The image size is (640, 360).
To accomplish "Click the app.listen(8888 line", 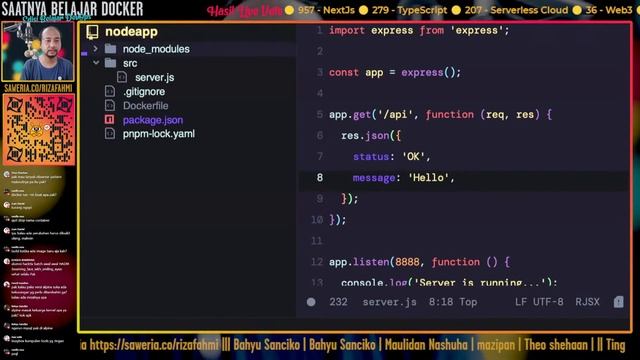I will (x=419, y=262).
